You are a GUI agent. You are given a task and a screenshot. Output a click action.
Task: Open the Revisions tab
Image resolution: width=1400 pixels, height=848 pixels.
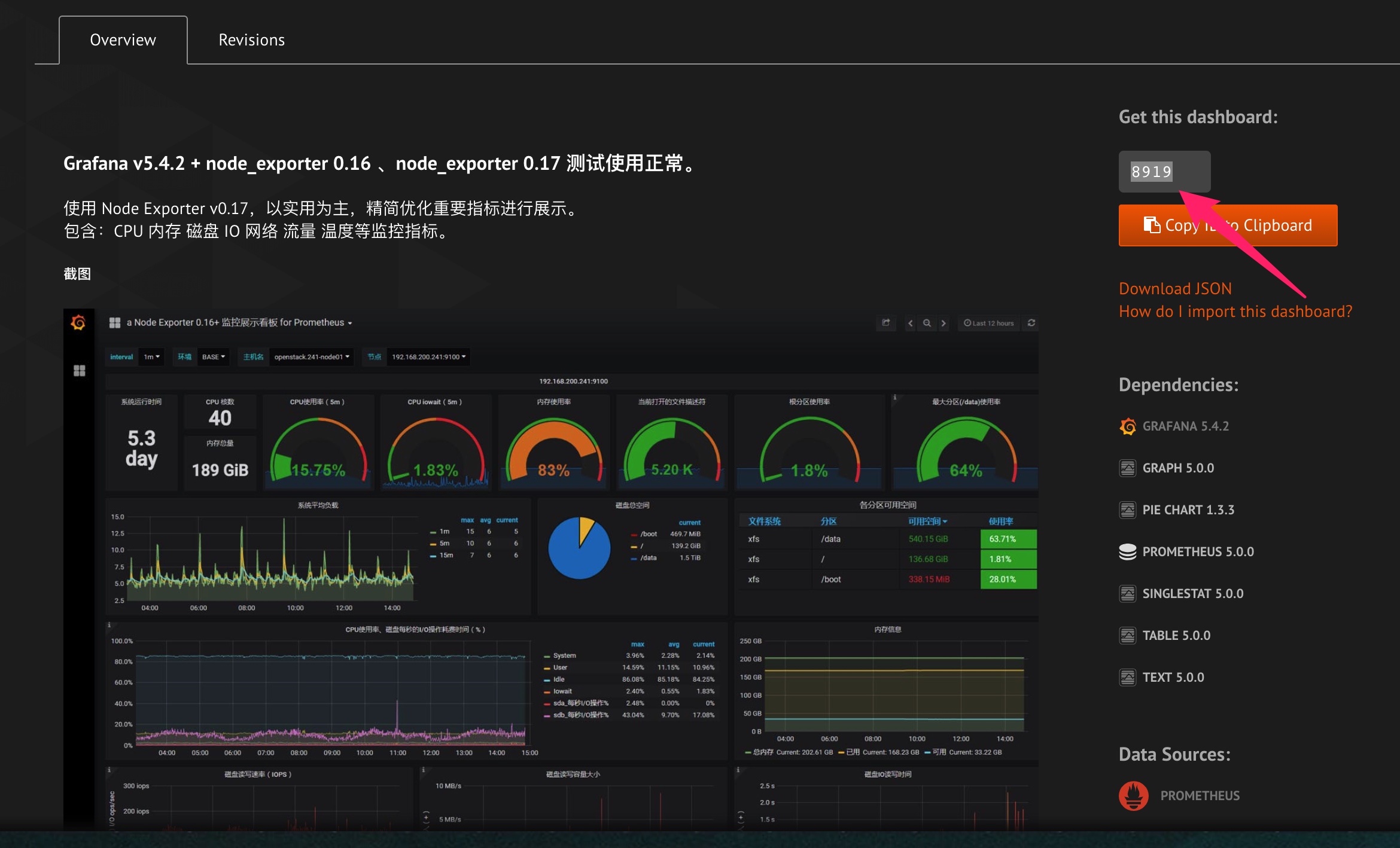pos(251,40)
